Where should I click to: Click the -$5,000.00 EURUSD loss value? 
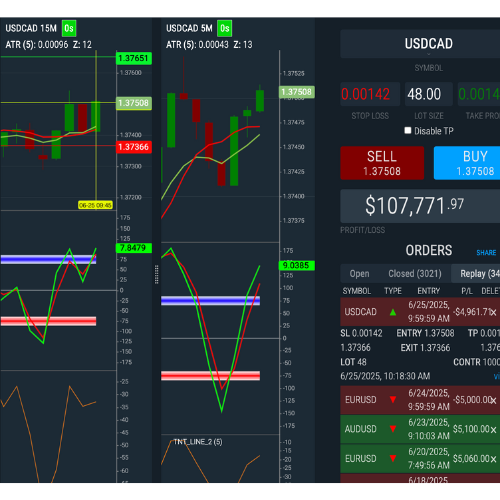click(x=471, y=400)
